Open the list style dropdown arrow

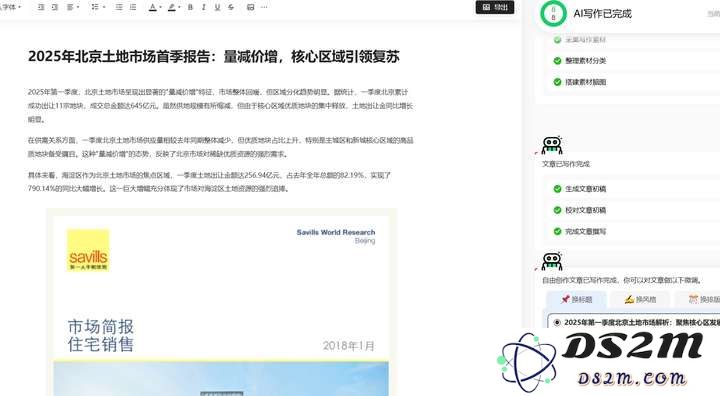[x=104, y=7]
